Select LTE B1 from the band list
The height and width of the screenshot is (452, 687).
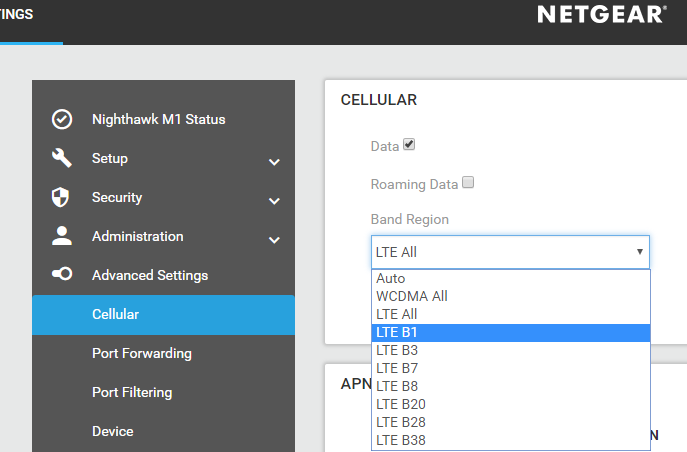pyautogui.click(x=510, y=333)
